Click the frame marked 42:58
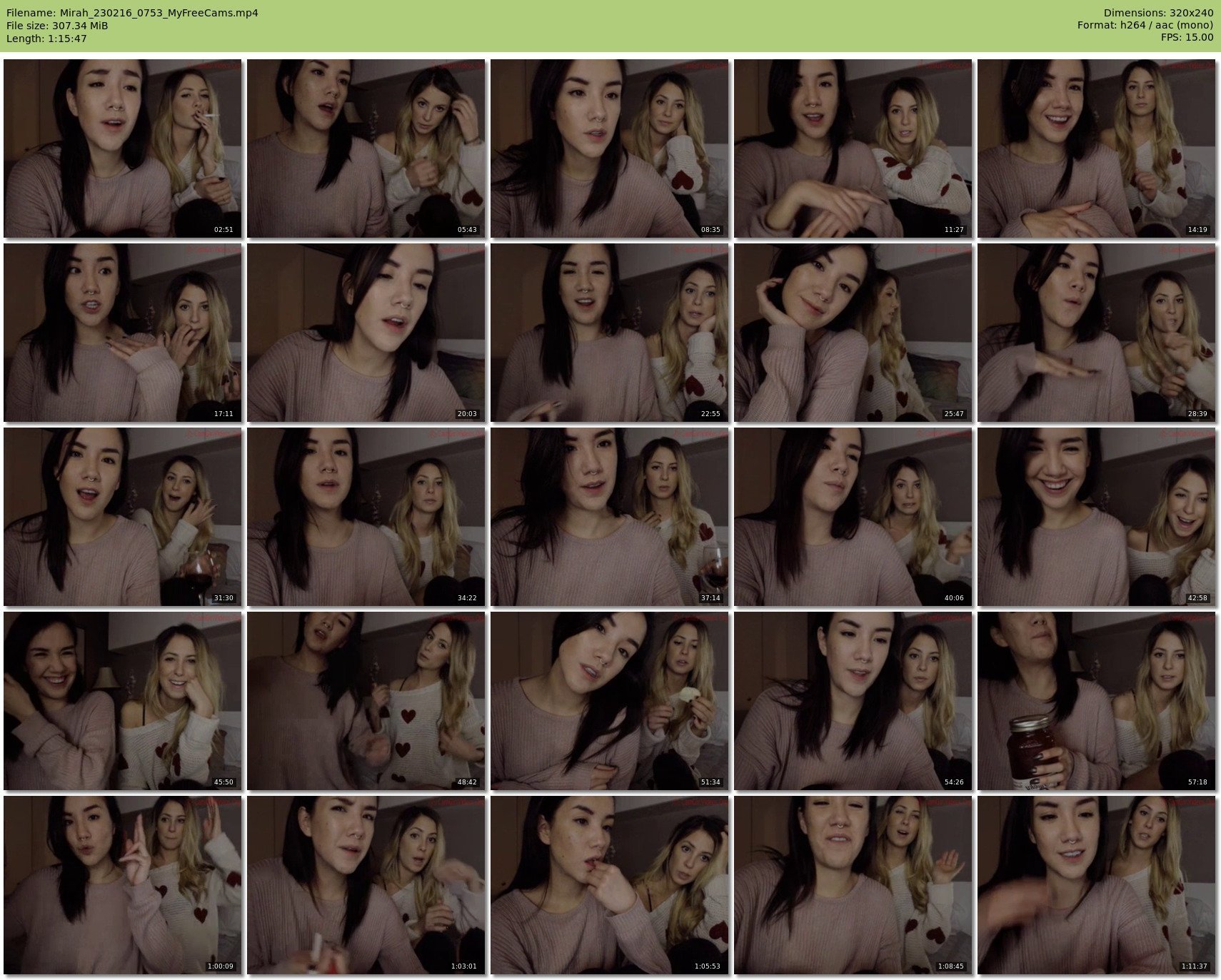Viewport: 1221px width, 980px height. (1096, 517)
